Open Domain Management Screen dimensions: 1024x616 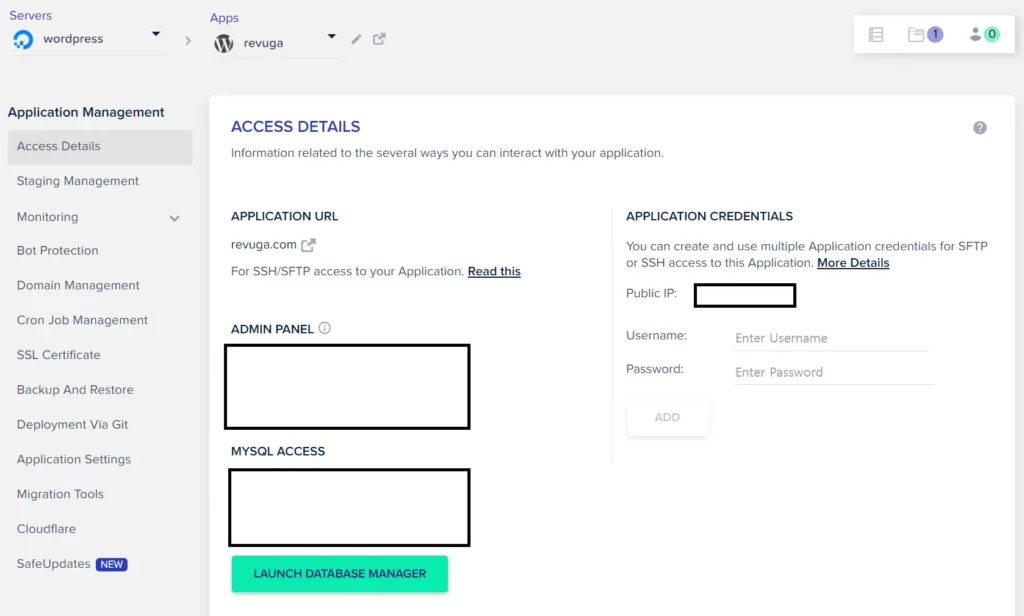tap(78, 285)
